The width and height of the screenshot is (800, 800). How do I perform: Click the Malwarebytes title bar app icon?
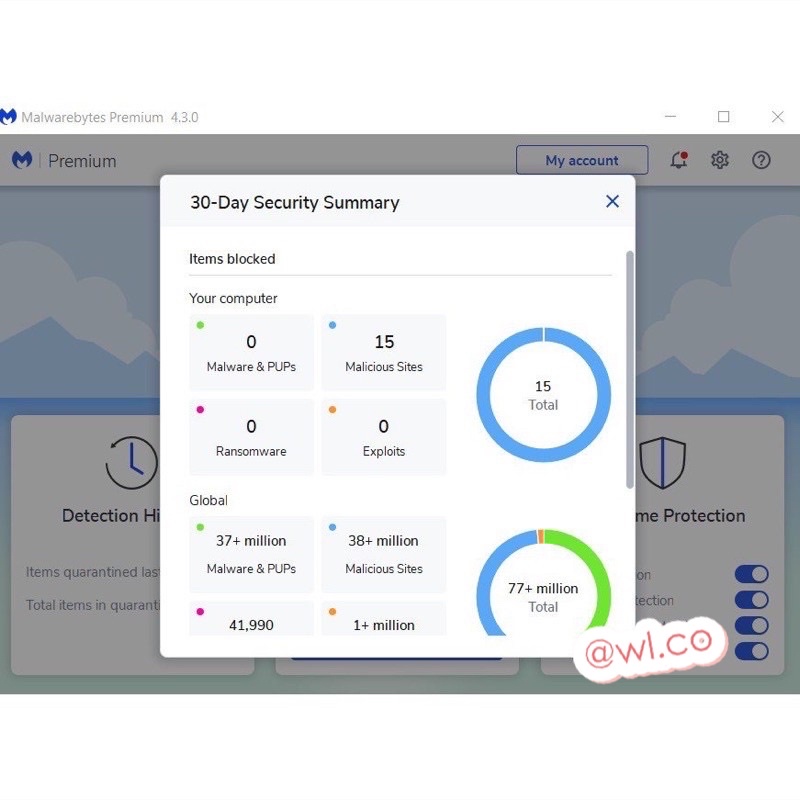[8, 117]
